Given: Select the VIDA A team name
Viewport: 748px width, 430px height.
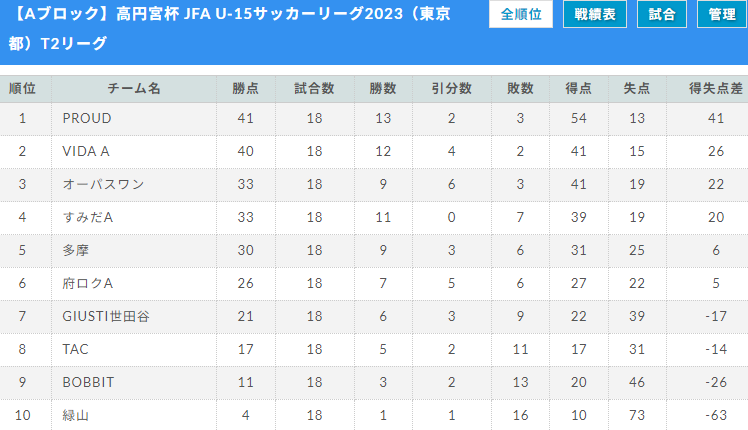Looking at the screenshot, I should click(86, 151).
